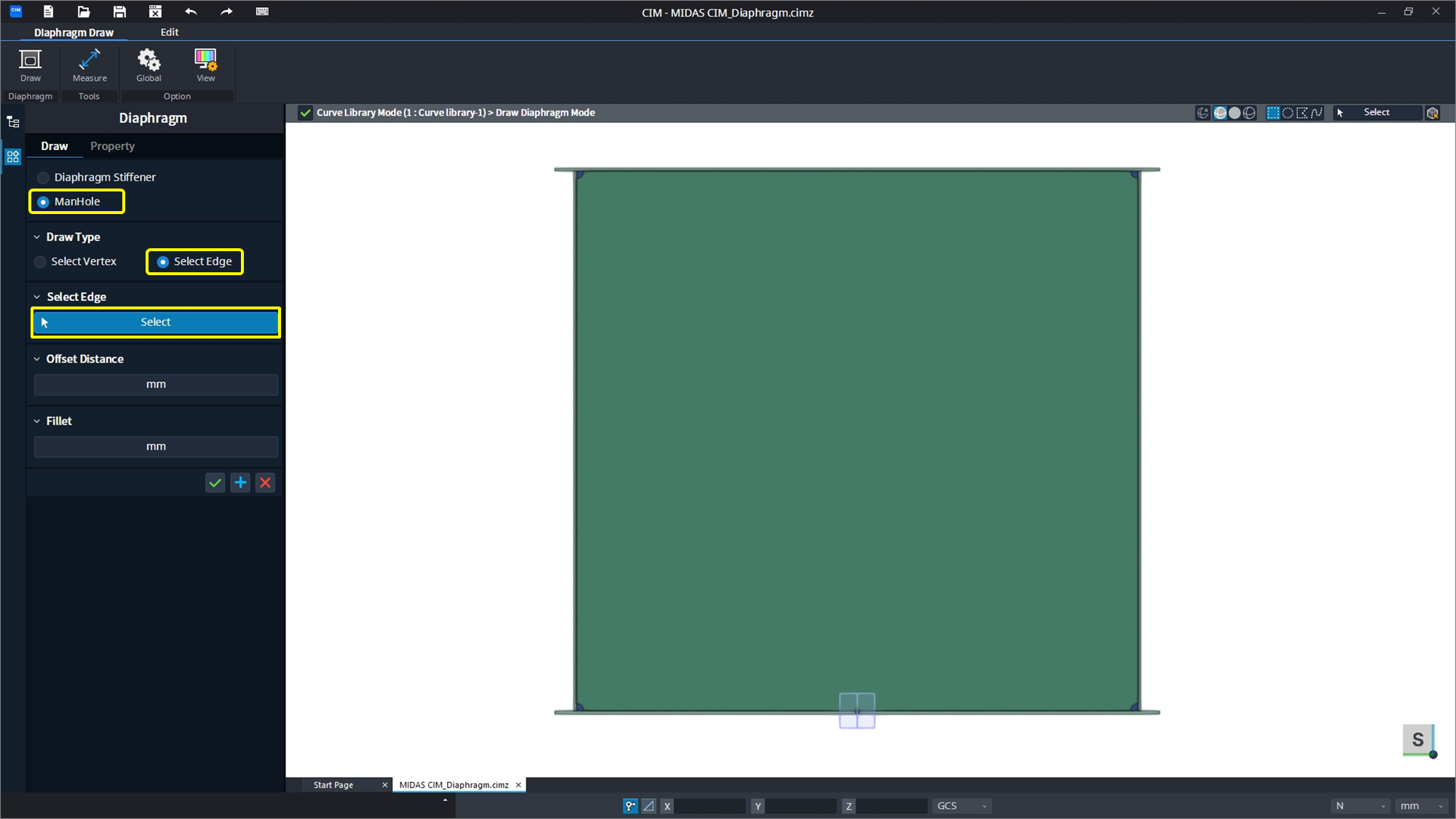Open the View option

[x=206, y=66]
